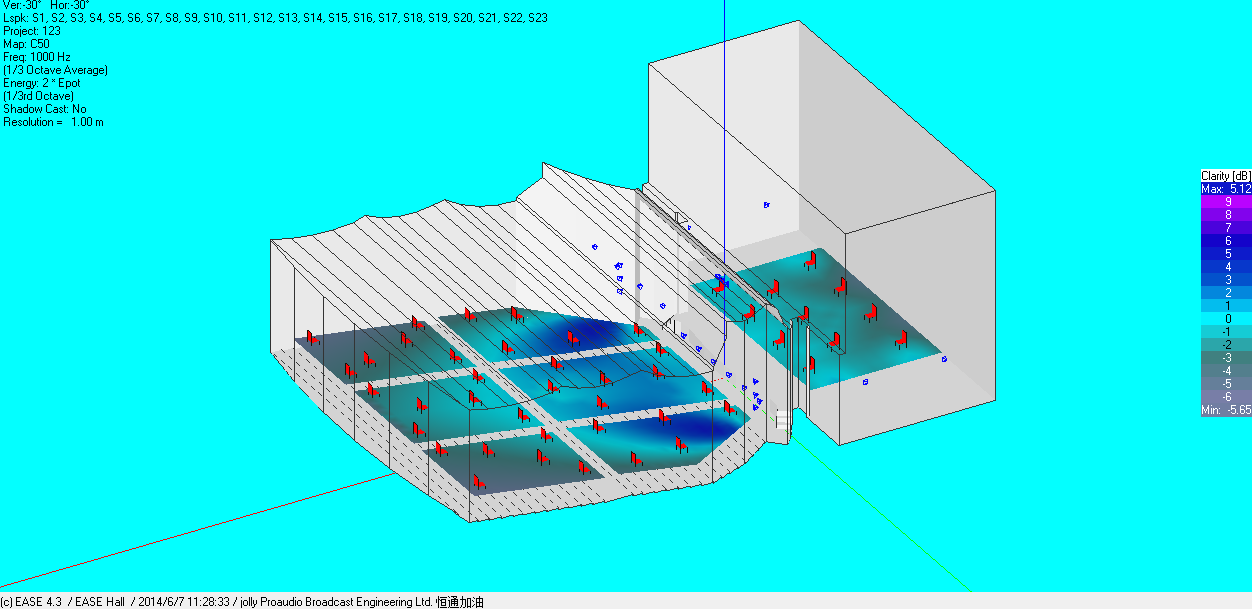Click the Max: 5.12 legend value
Viewport: 1252px width, 609px height.
click(x=1226, y=188)
